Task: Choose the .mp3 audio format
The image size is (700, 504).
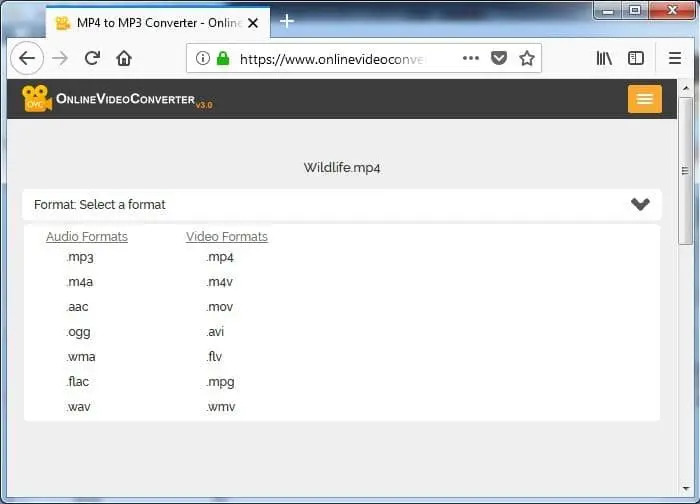Action: point(80,257)
